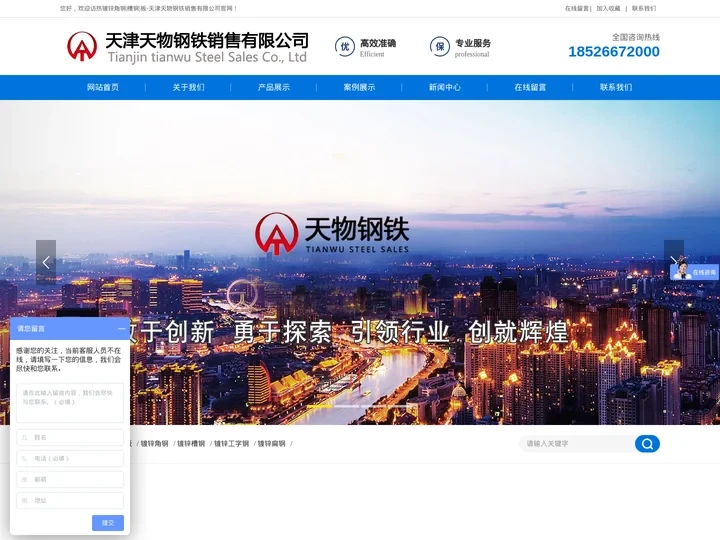The height and width of the screenshot is (540, 720).
Task: Focus the message content textarea
Action: [x=70, y=403]
